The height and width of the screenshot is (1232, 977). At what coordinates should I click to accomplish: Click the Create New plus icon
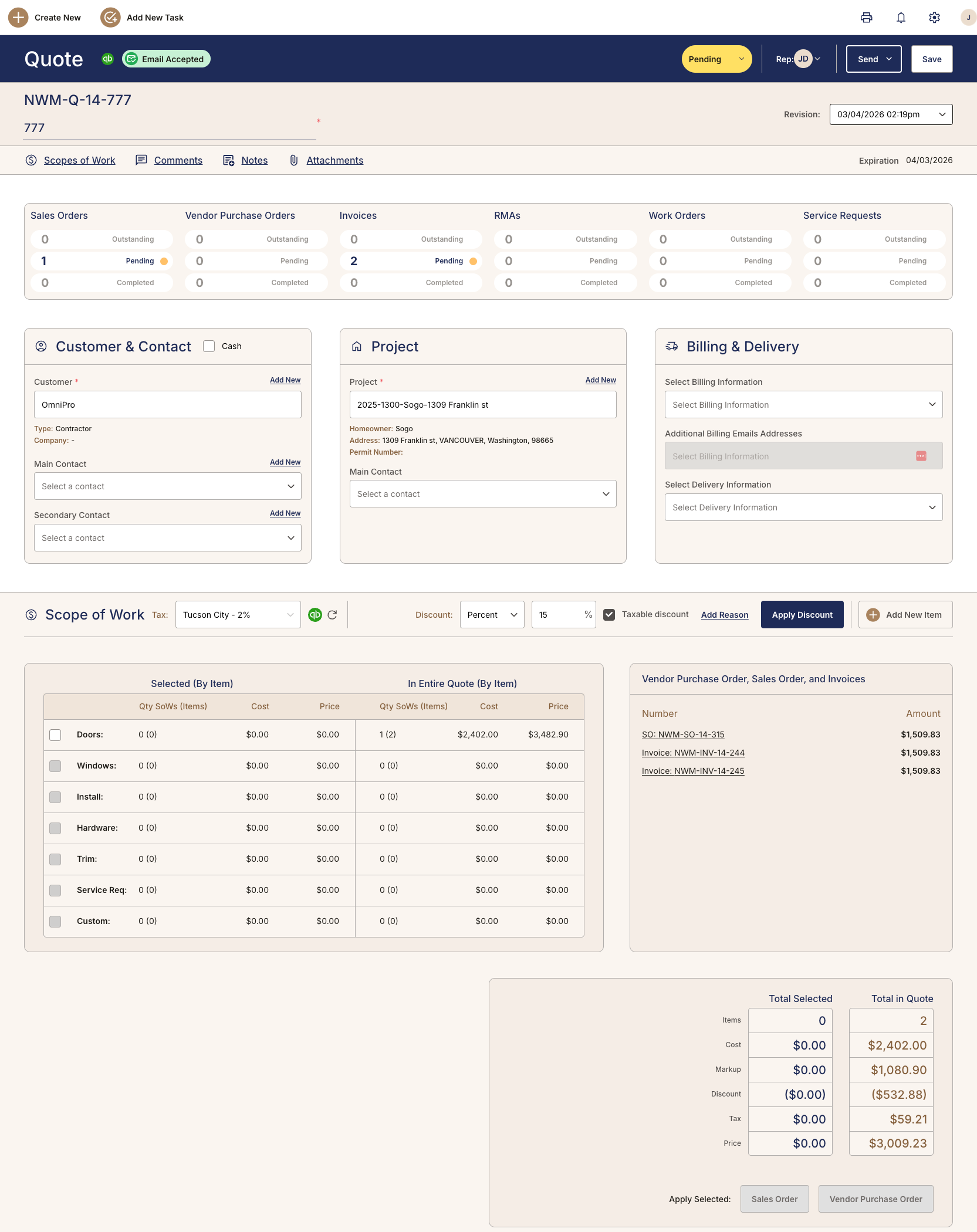(x=18, y=18)
